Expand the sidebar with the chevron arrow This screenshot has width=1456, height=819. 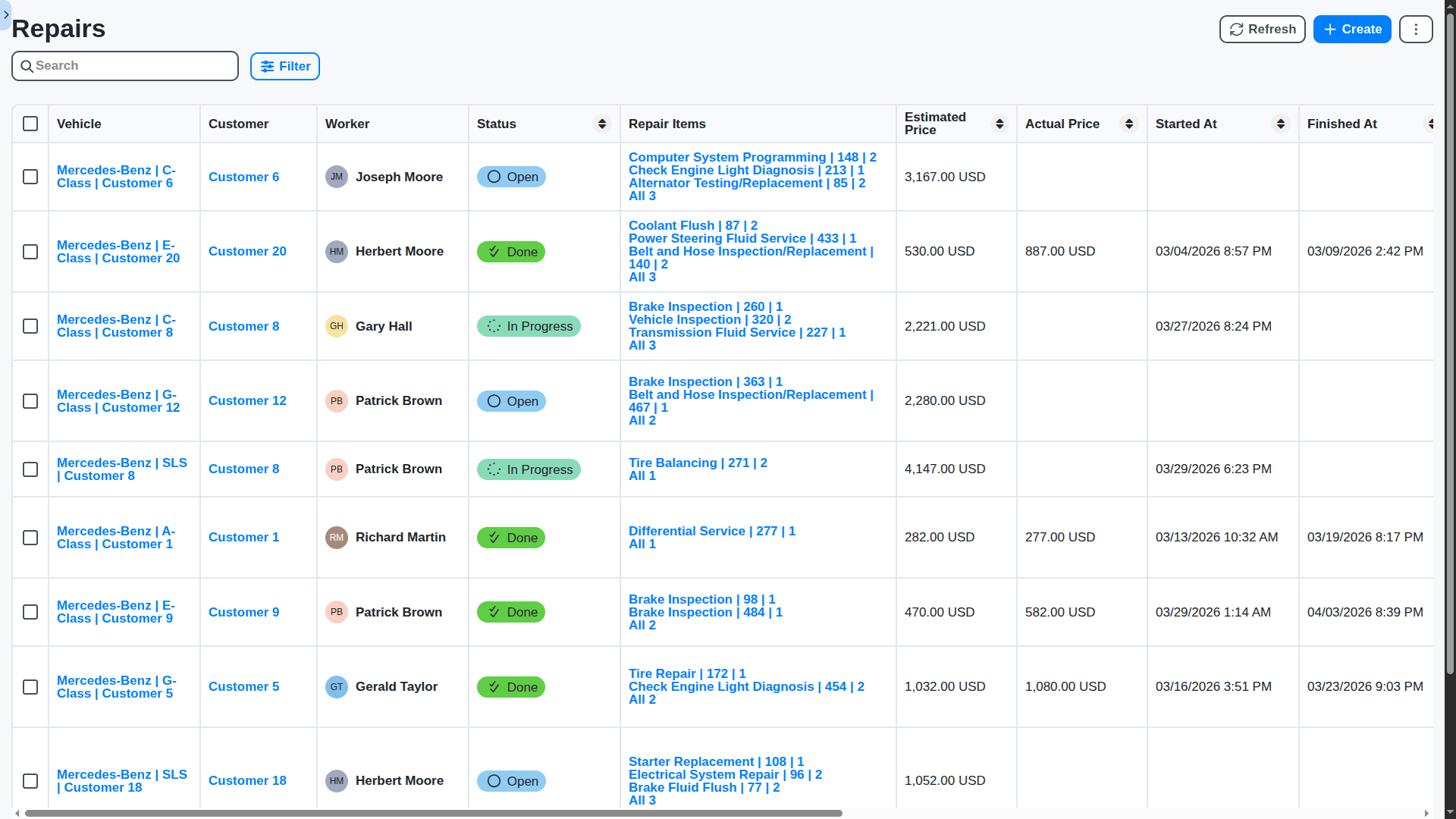(x=6, y=14)
